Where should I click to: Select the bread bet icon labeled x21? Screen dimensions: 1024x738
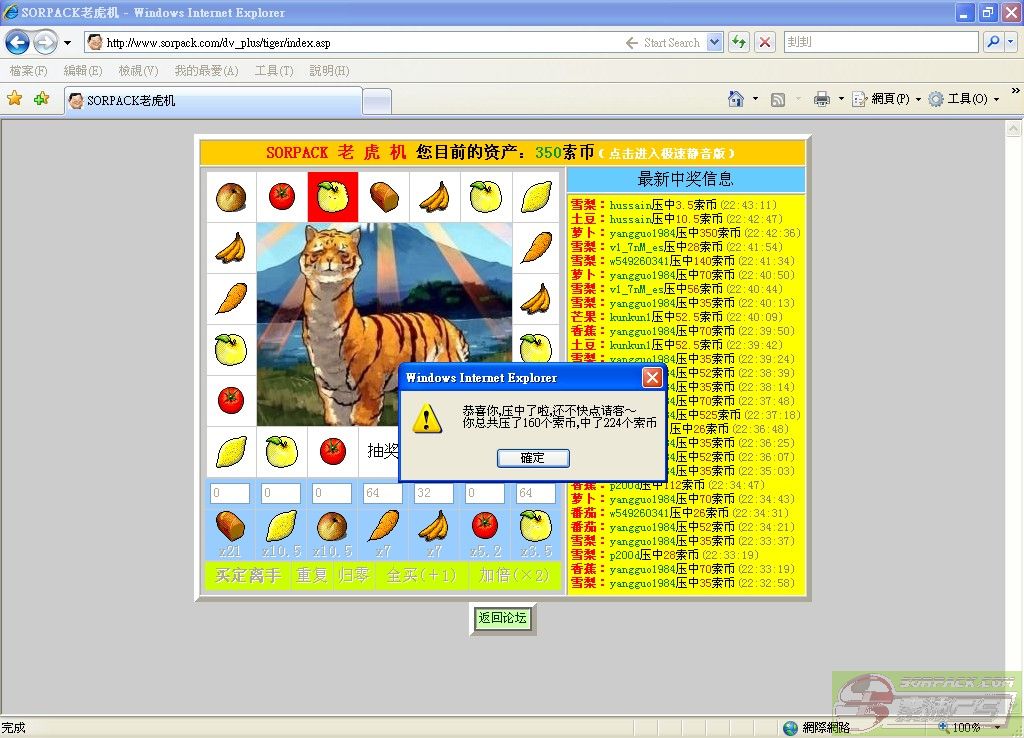tap(230, 526)
